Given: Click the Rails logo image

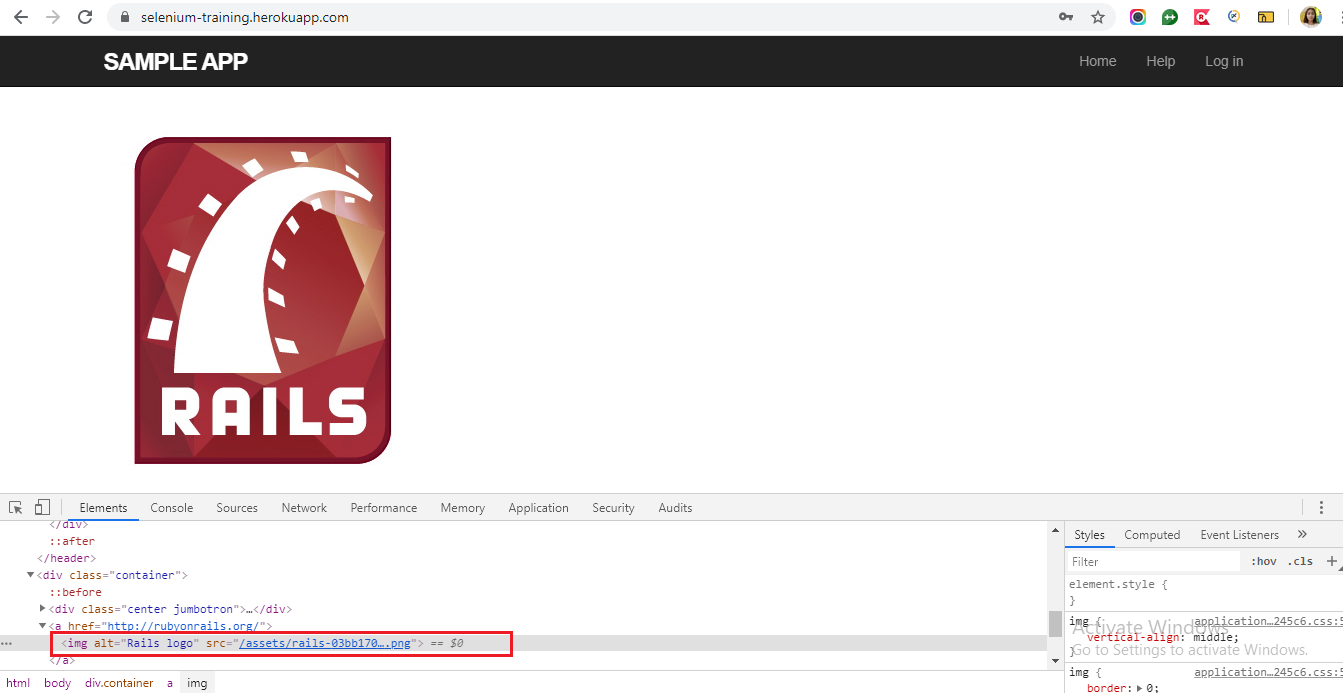Looking at the screenshot, I should [262, 300].
